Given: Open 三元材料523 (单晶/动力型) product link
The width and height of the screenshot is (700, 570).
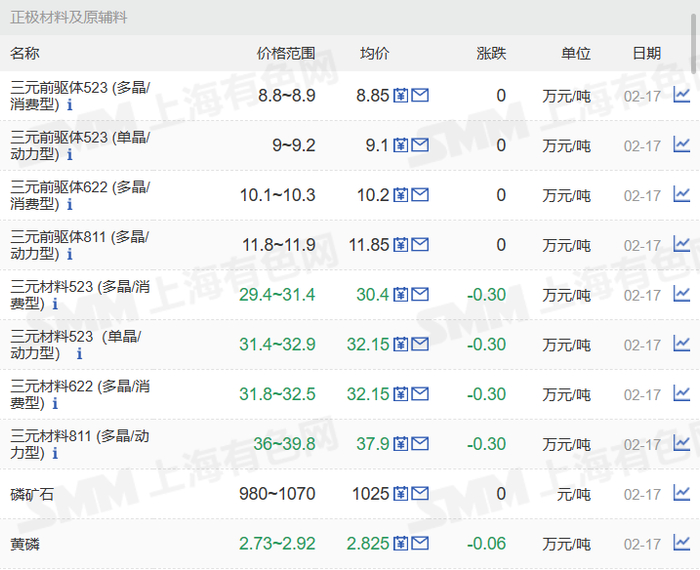Looking at the screenshot, I should pos(75,345).
